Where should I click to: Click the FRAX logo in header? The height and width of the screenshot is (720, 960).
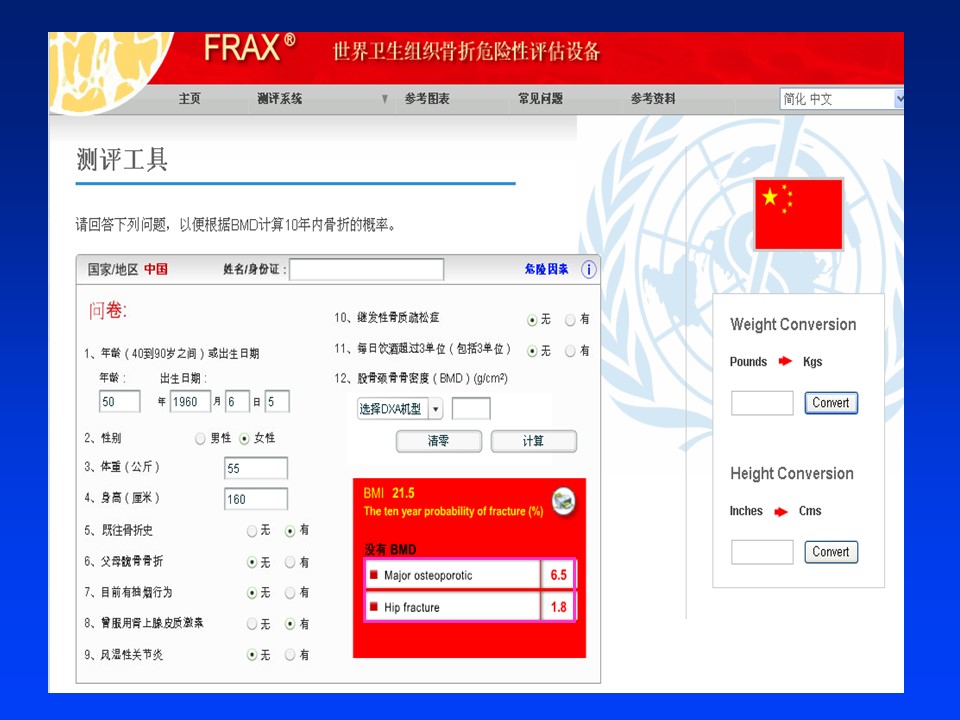pos(249,48)
